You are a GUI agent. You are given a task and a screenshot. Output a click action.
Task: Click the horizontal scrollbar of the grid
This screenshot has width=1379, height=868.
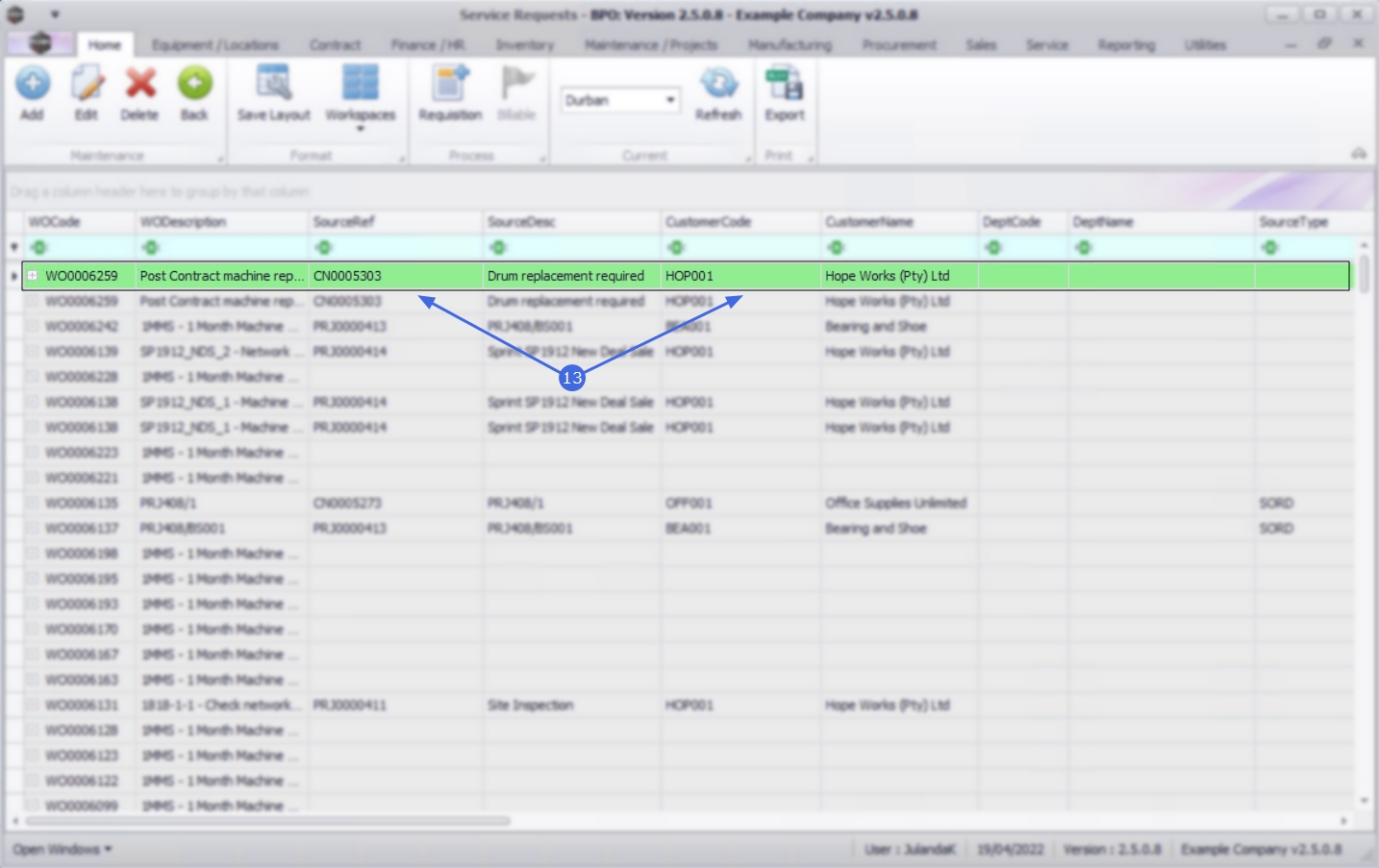(267, 821)
